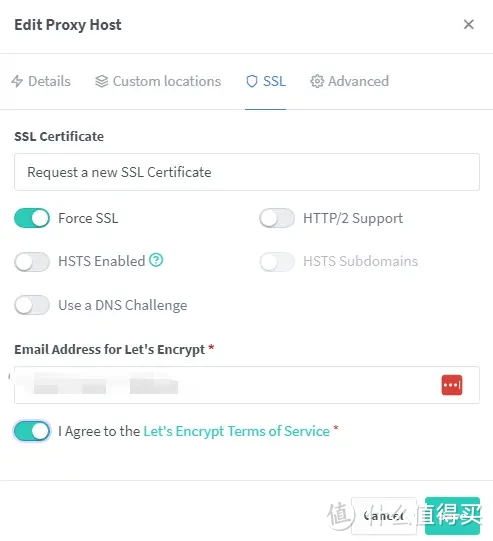Click the shield icon on the SSL tab
The height and width of the screenshot is (541, 493).
pos(252,81)
